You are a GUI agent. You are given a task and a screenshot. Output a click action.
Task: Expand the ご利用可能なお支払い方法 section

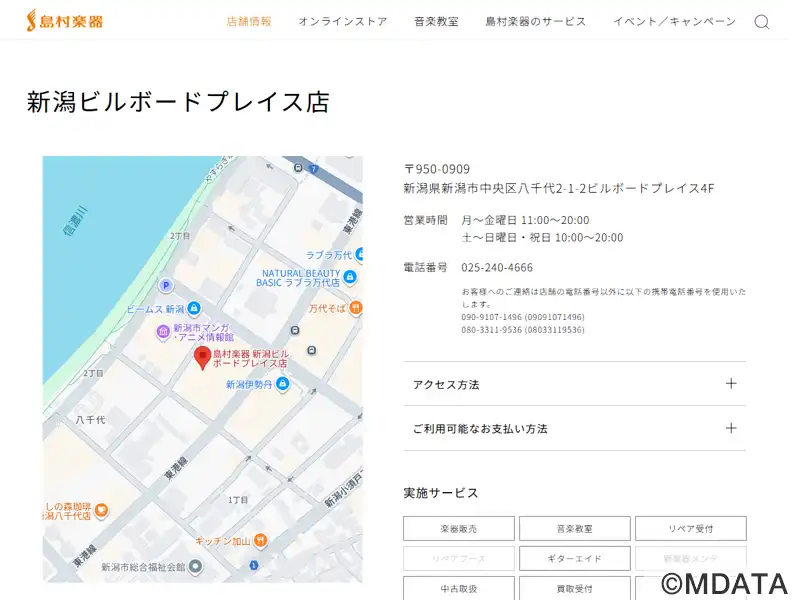click(x=574, y=428)
